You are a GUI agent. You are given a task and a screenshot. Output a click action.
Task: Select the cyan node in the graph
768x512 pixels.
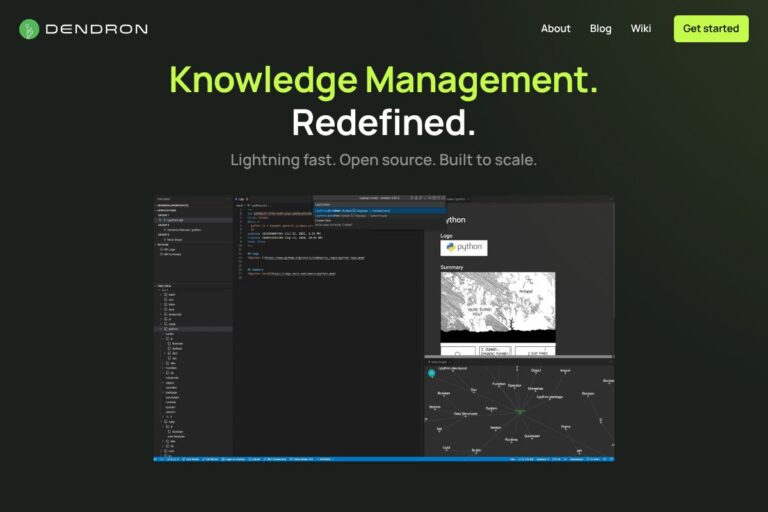tap(433, 373)
